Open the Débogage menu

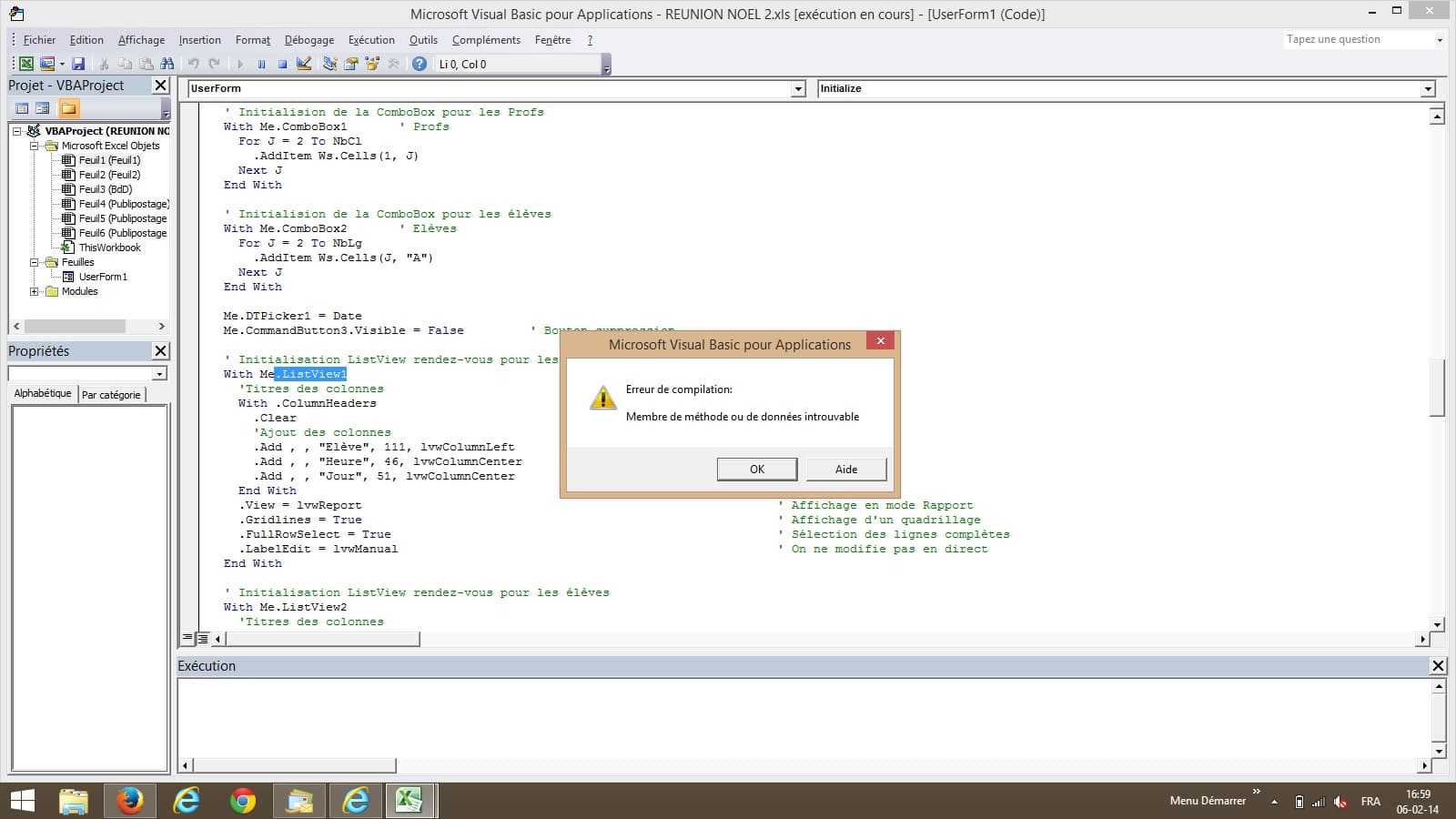point(308,40)
